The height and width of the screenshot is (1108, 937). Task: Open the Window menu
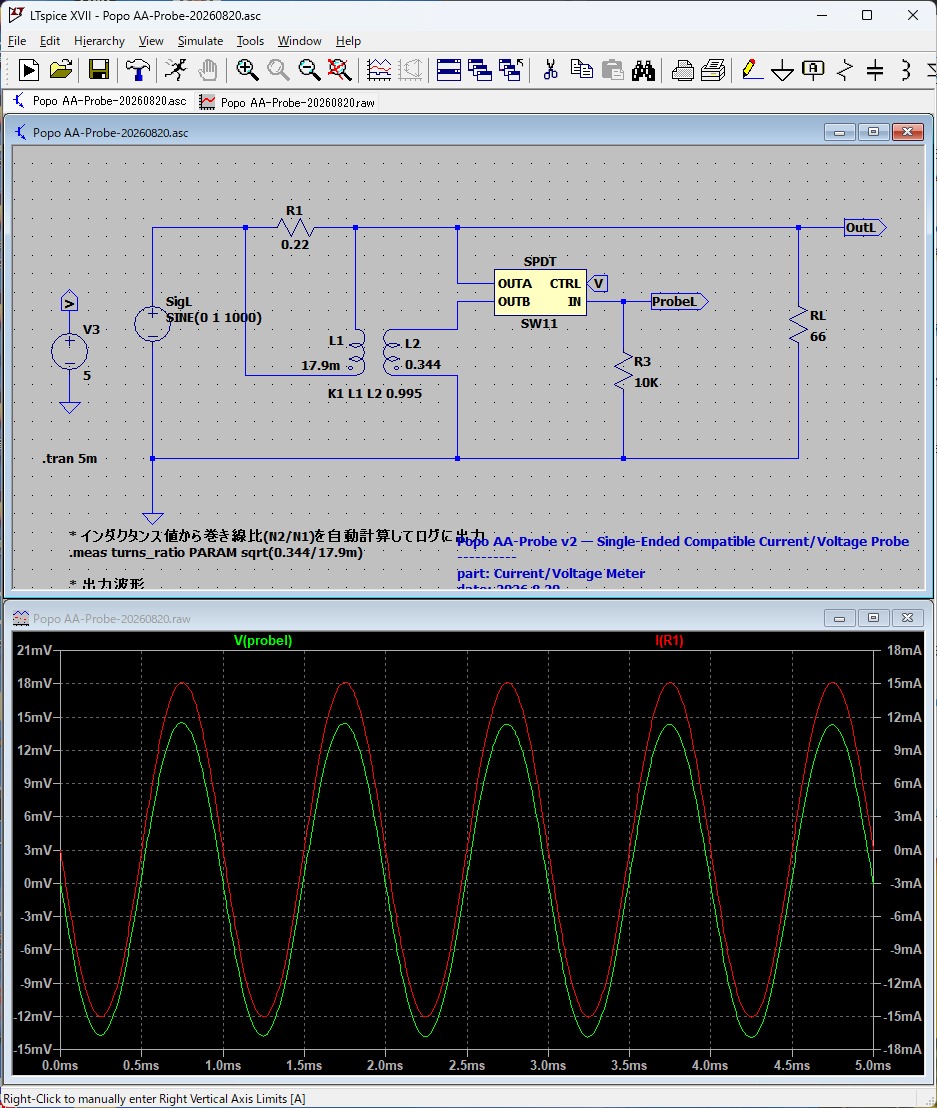pos(300,41)
